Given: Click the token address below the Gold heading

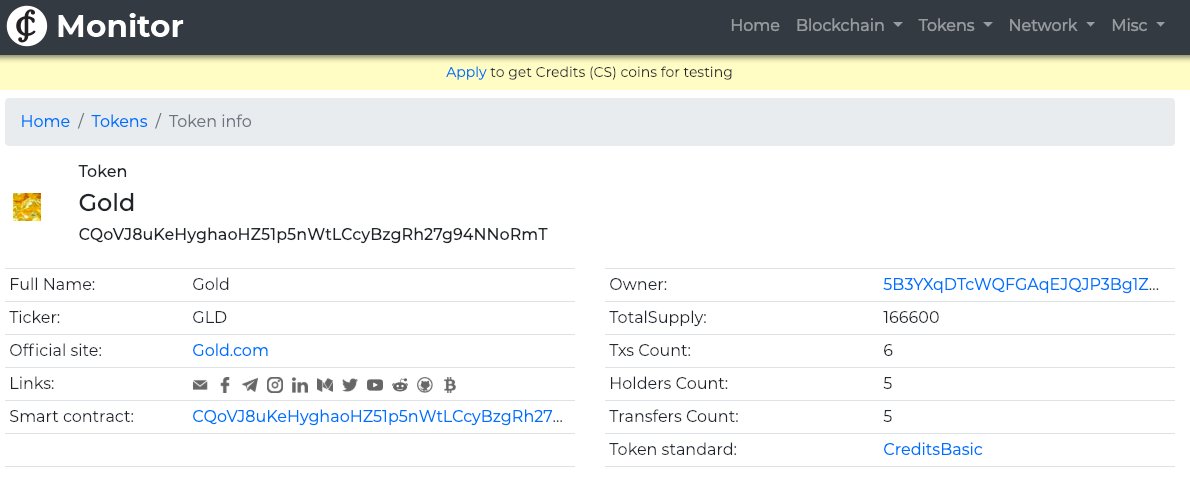Looking at the screenshot, I should (313, 234).
